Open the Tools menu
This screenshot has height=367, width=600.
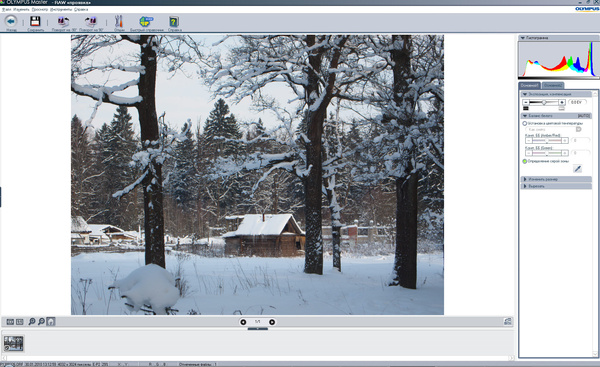[x=61, y=9]
